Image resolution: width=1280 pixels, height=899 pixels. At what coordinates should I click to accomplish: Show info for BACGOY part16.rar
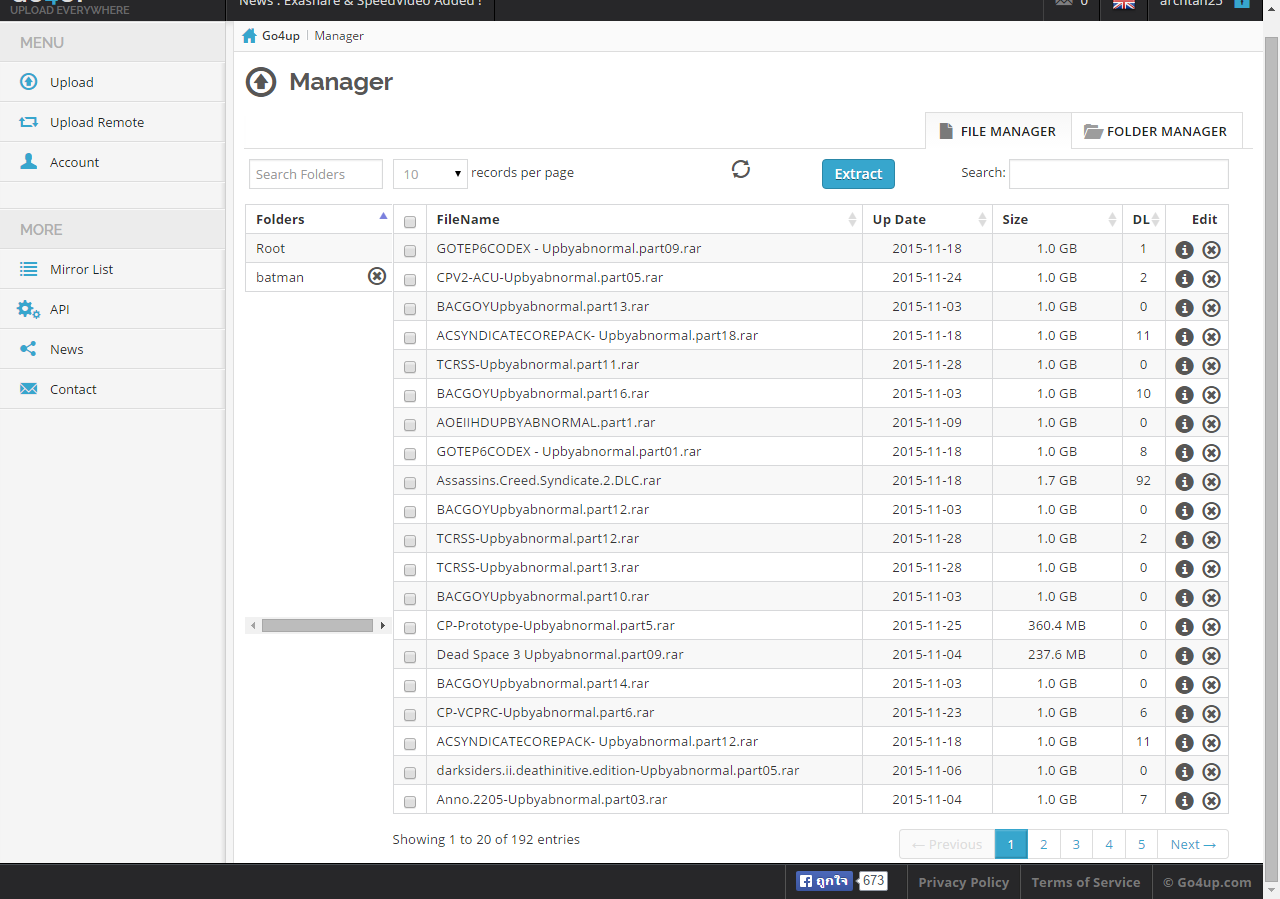pos(1184,395)
